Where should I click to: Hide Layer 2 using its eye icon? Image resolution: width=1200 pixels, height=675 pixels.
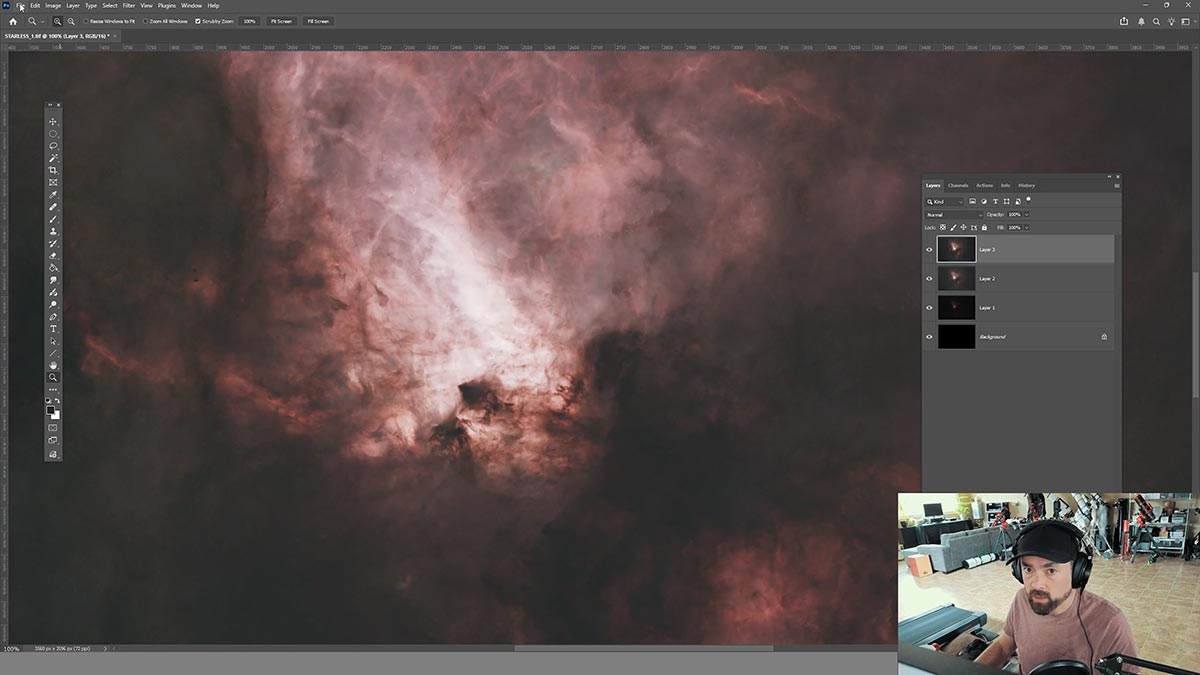pyautogui.click(x=929, y=279)
